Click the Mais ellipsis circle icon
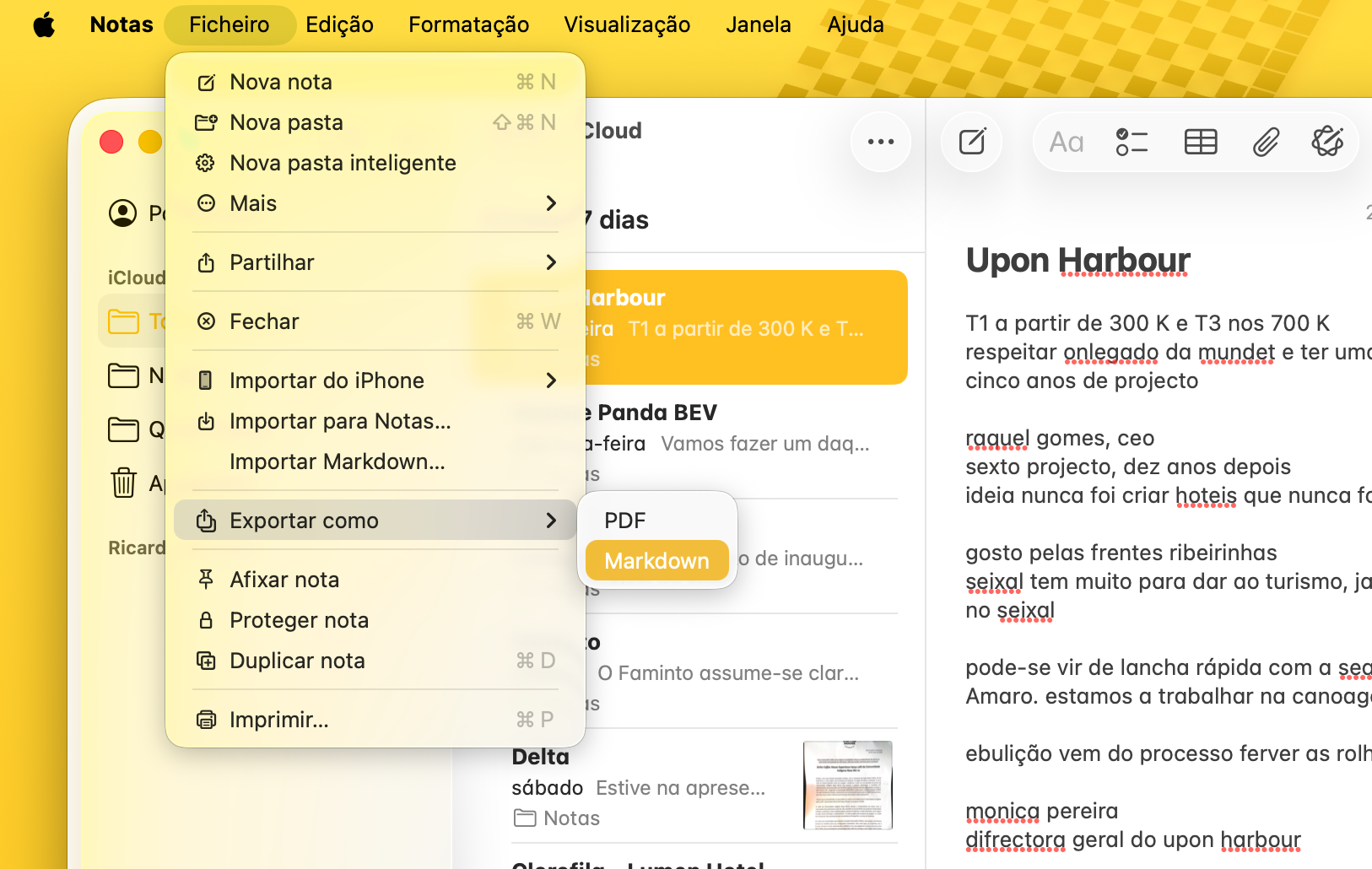The height and width of the screenshot is (869, 1372). click(206, 203)
